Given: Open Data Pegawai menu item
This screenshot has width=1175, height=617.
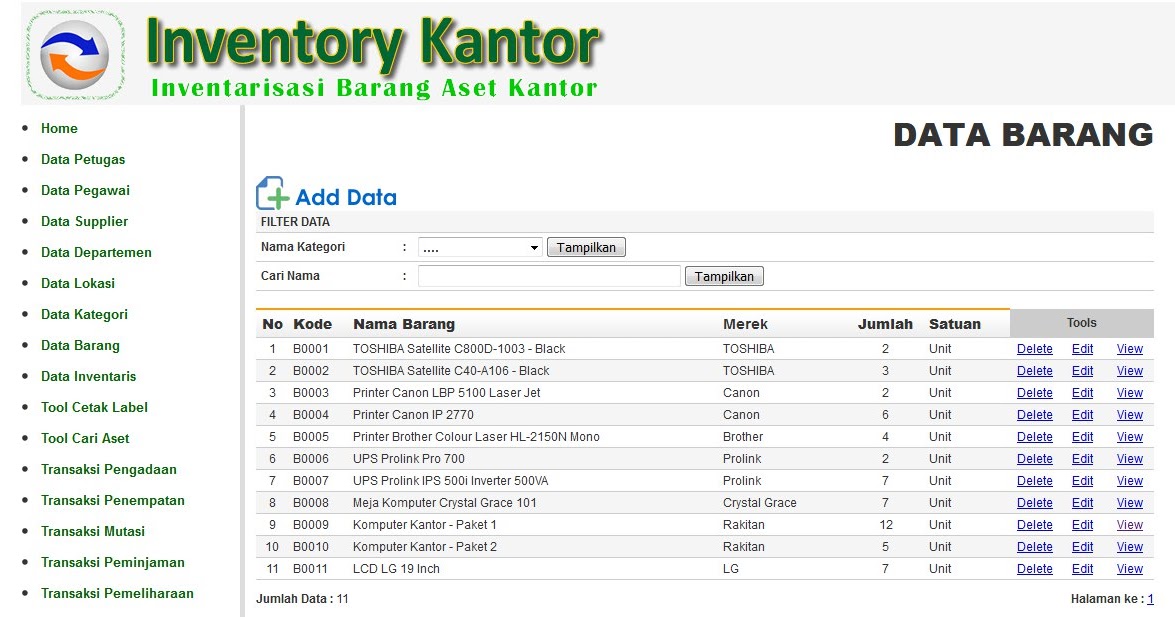Looking at the screenshot, I should (85, 190).
